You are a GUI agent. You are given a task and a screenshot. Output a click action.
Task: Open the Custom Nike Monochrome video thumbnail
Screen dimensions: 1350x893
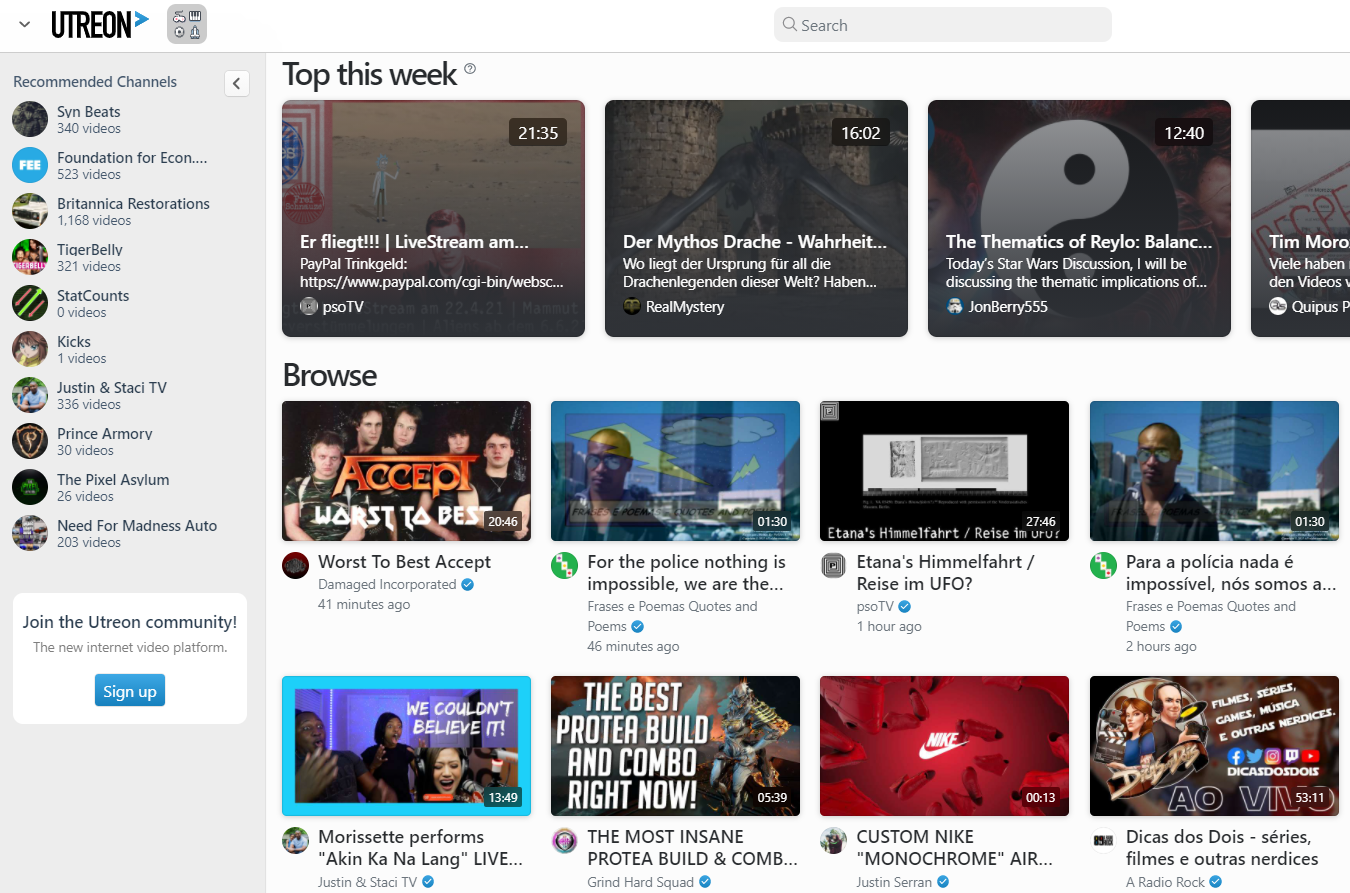[944, 746]
